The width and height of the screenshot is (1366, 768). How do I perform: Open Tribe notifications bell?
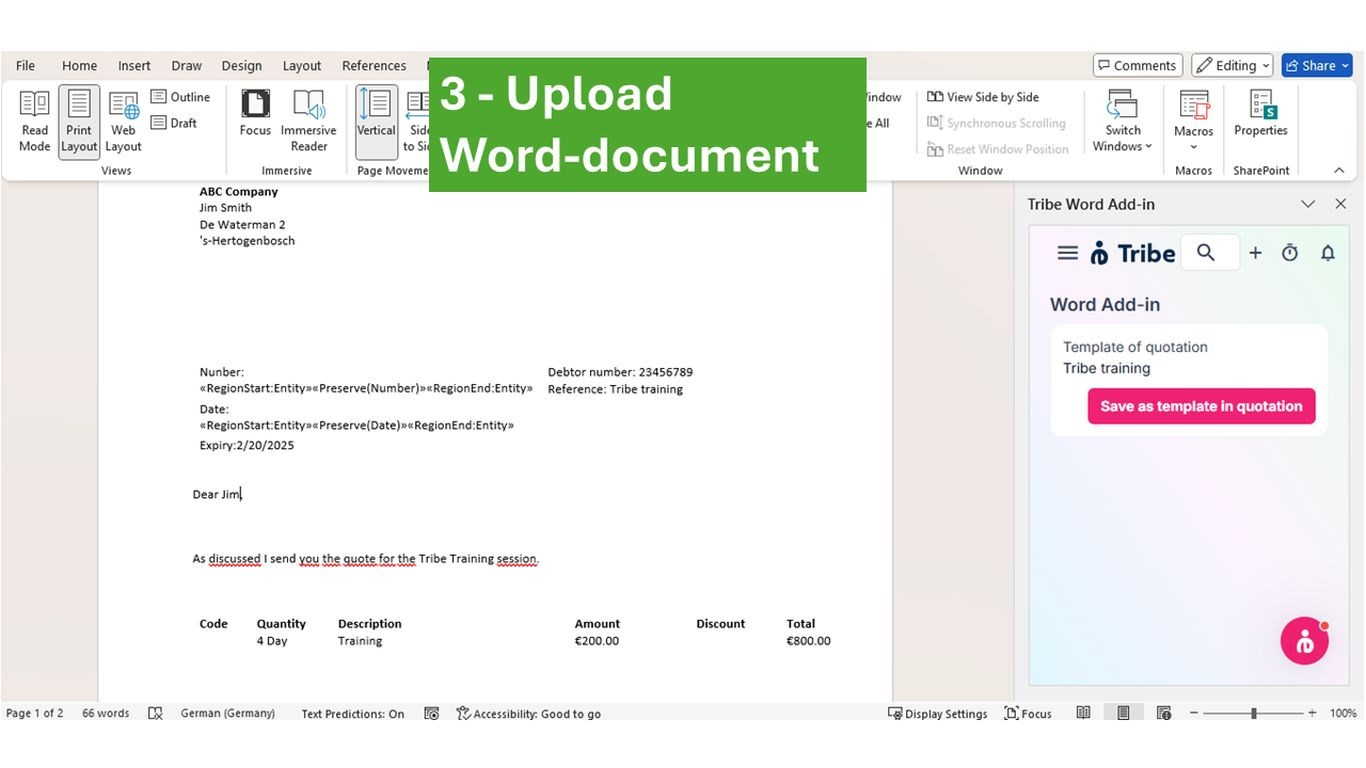point(1328,253)
